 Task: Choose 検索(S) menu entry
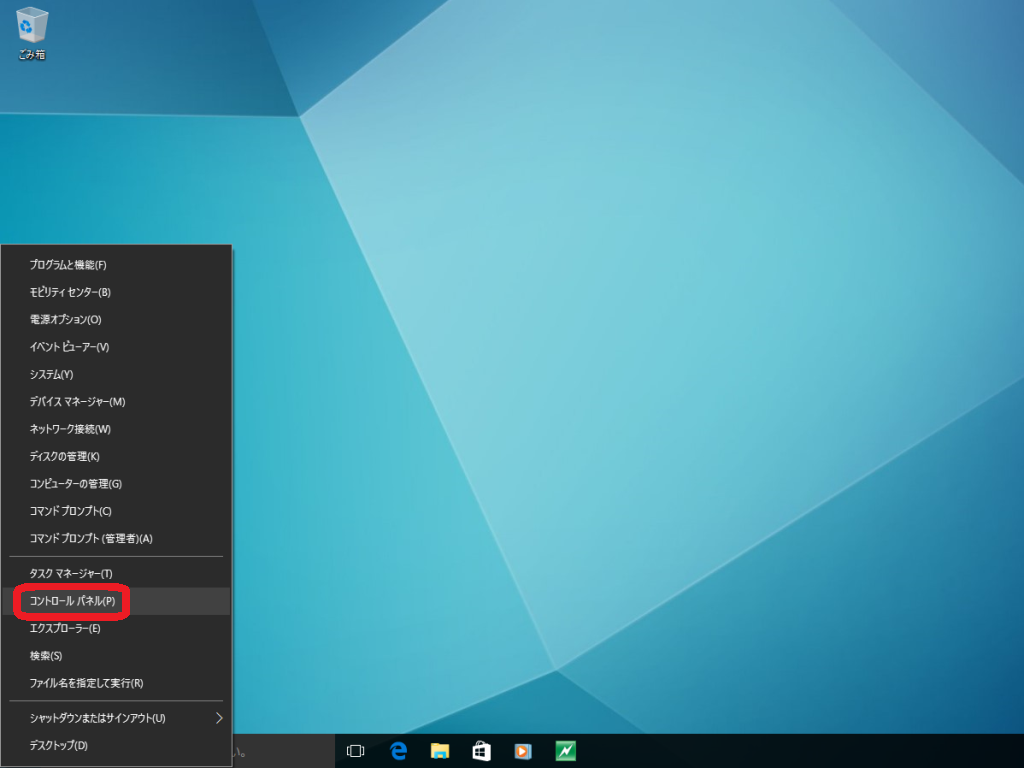coord(116,656)
